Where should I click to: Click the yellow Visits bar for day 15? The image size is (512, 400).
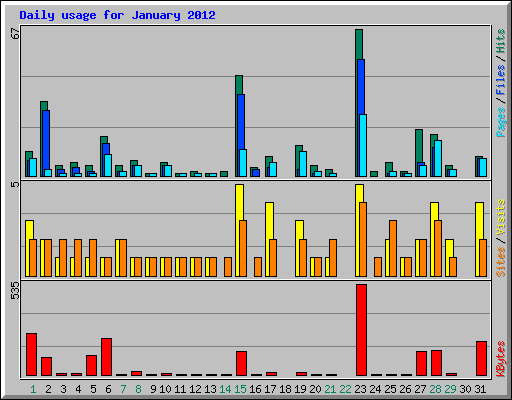click(x=239, y=202)
